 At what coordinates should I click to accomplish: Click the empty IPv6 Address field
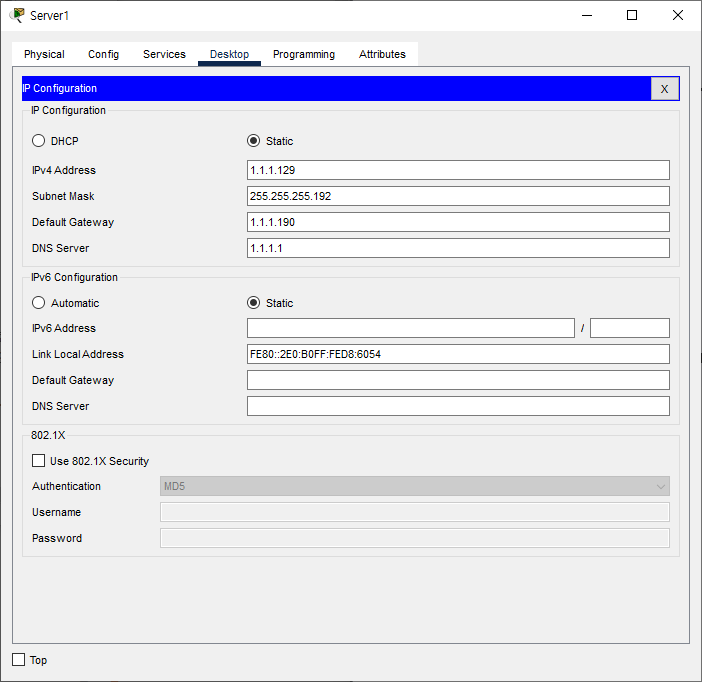(x=411, y=328)
